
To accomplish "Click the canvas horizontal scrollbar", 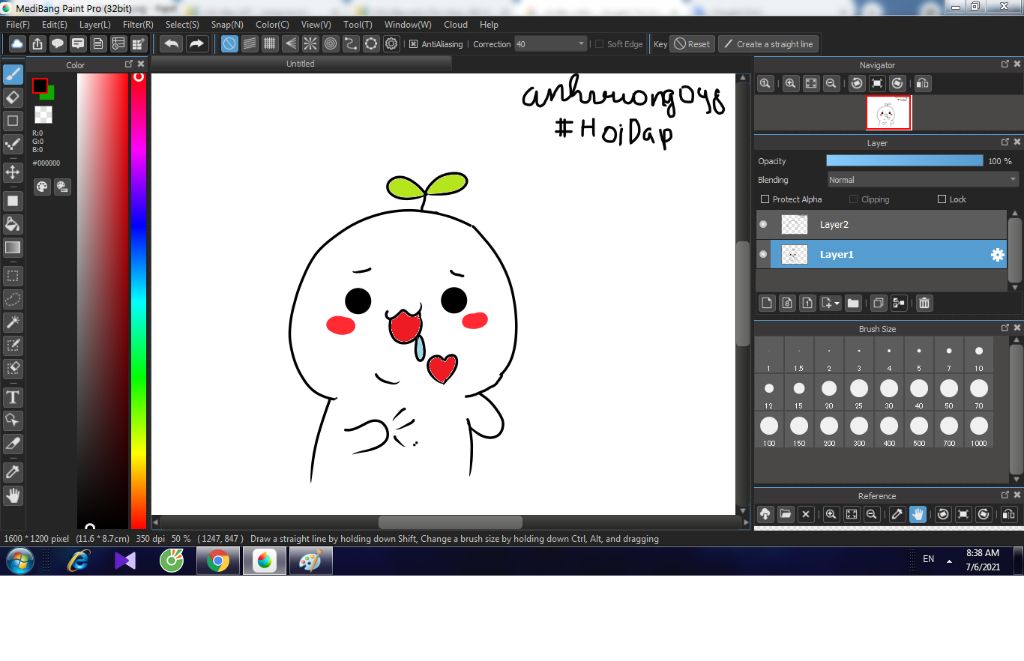I will click(450, 523).
